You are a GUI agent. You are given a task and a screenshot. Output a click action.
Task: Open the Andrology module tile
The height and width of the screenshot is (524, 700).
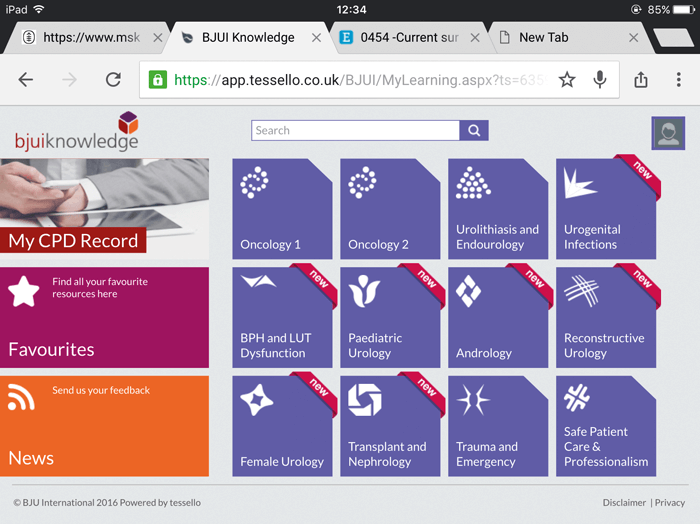pos(498,317)
